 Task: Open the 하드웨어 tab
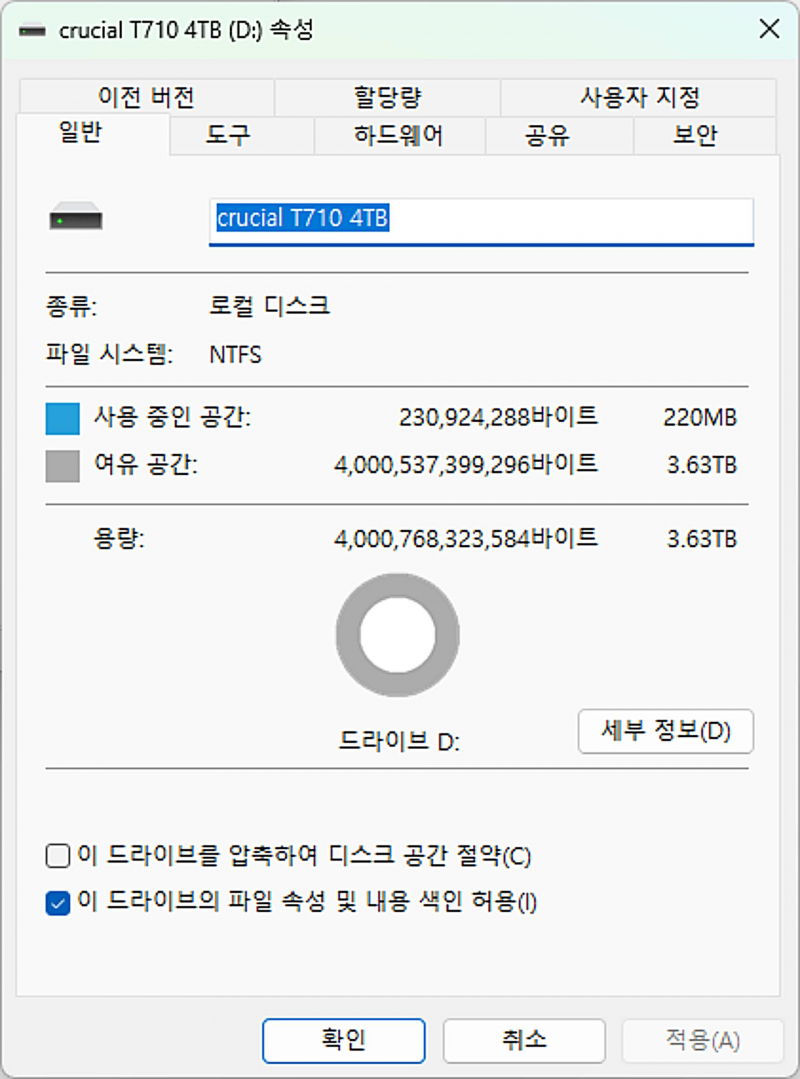(x=400, y=135)
